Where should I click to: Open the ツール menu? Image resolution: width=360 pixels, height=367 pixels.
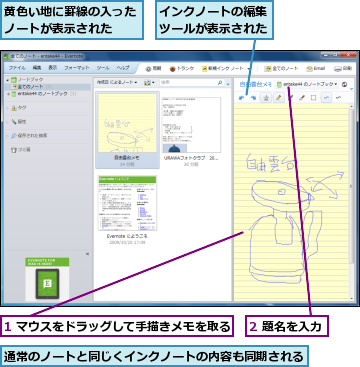103,68
